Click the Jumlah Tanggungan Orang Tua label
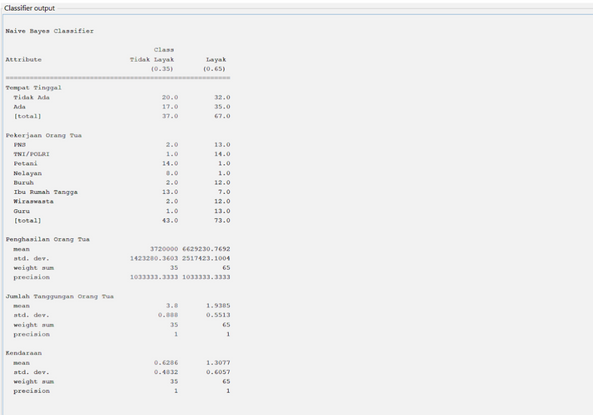 59,296
